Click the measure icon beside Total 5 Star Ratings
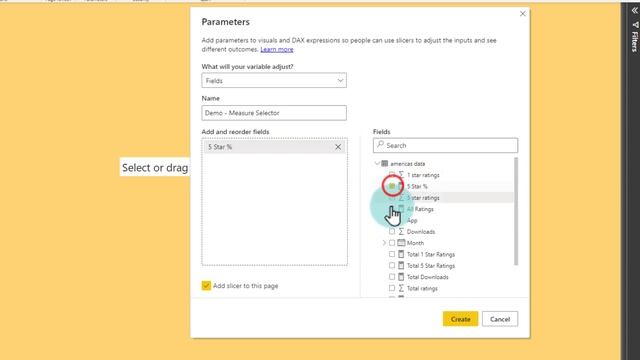The width and height of the screenshot is (640, 360). click(x=401, y=266)
